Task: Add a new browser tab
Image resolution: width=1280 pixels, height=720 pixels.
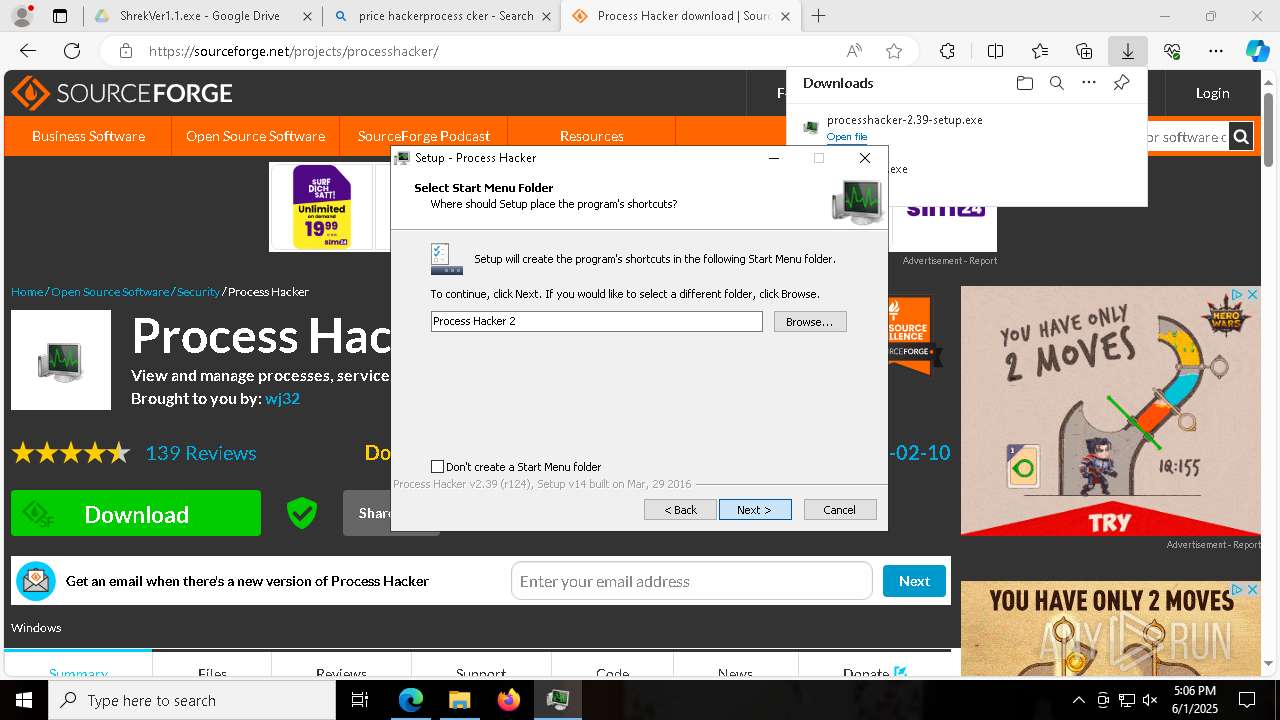Action: [818, 16]
